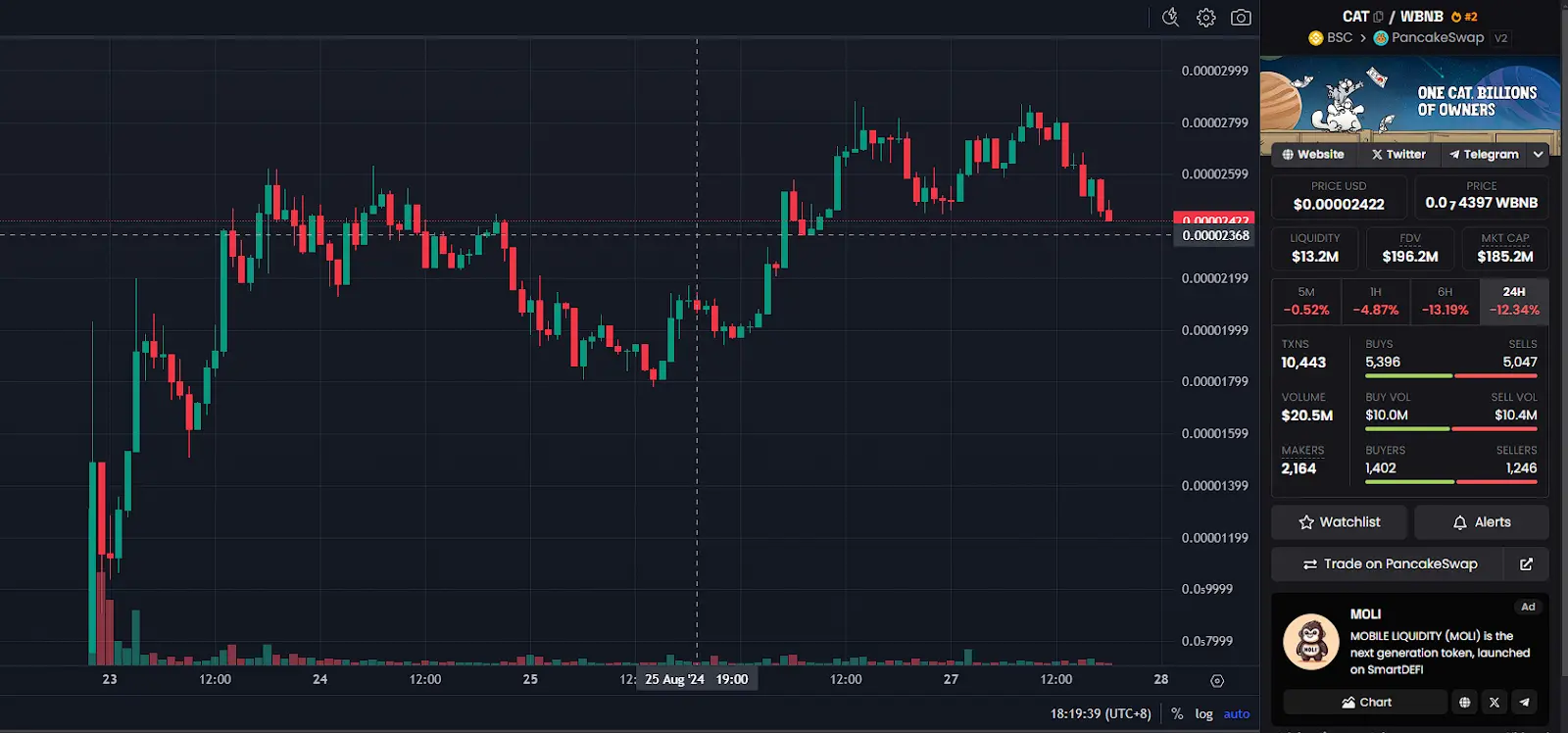Click the MOLI monkey avatar
1568x733 pixels.
1311,642
